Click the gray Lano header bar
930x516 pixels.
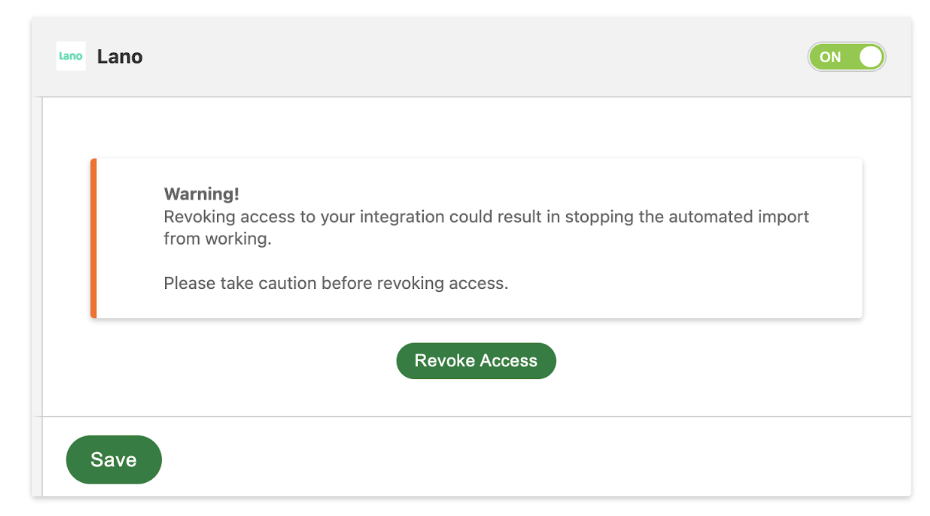(472, 57)
